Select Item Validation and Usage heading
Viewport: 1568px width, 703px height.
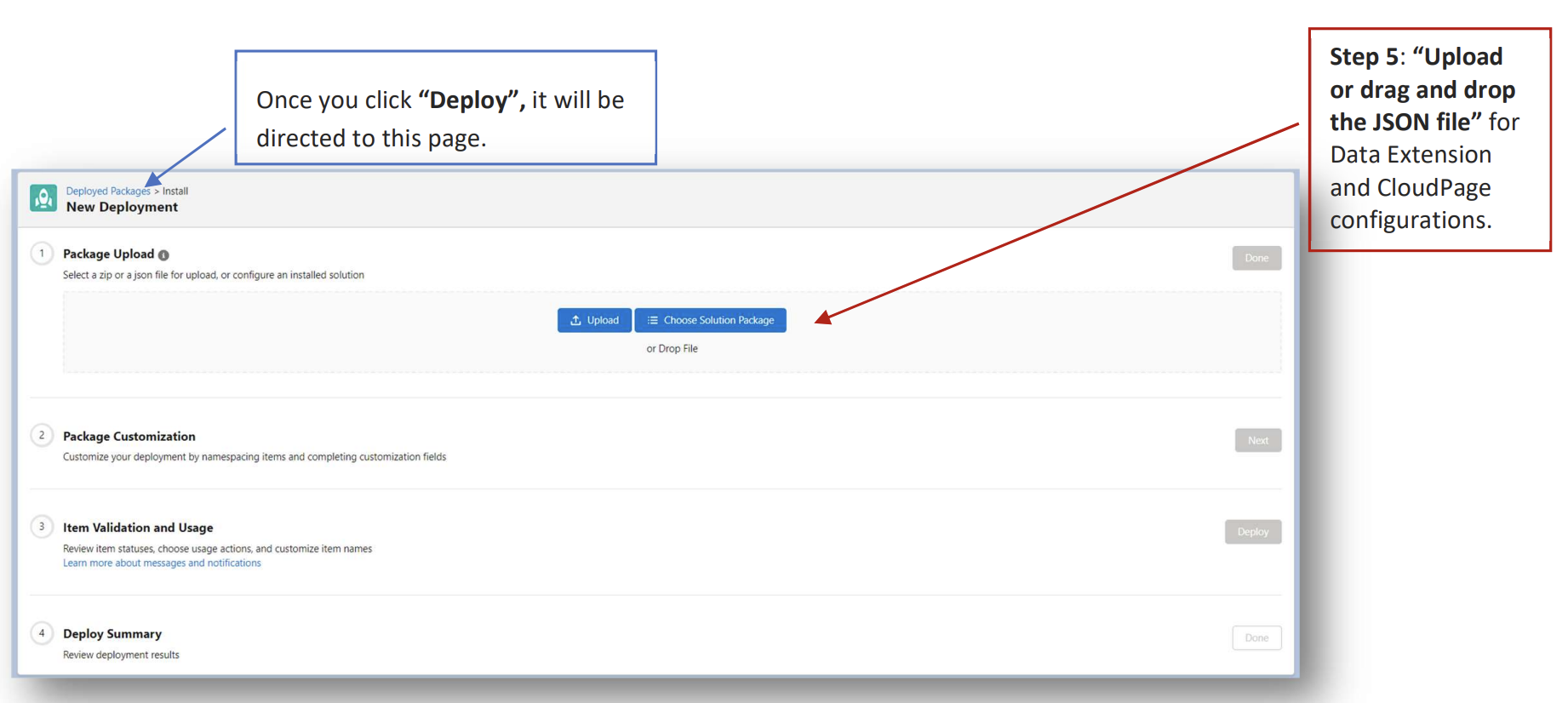138,528
